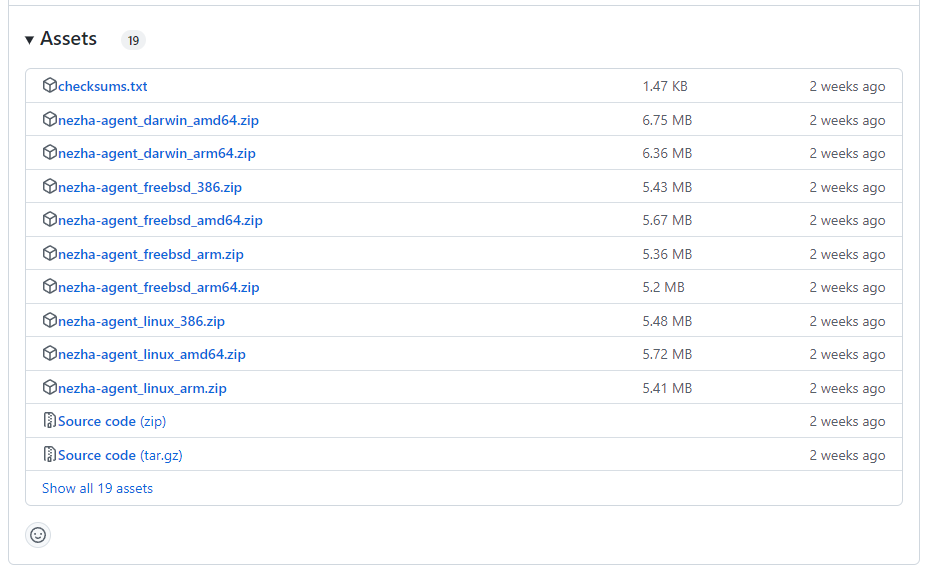Click the 5.72 MB size value
This screenshot has width=926, height=576.
(667, 354)
